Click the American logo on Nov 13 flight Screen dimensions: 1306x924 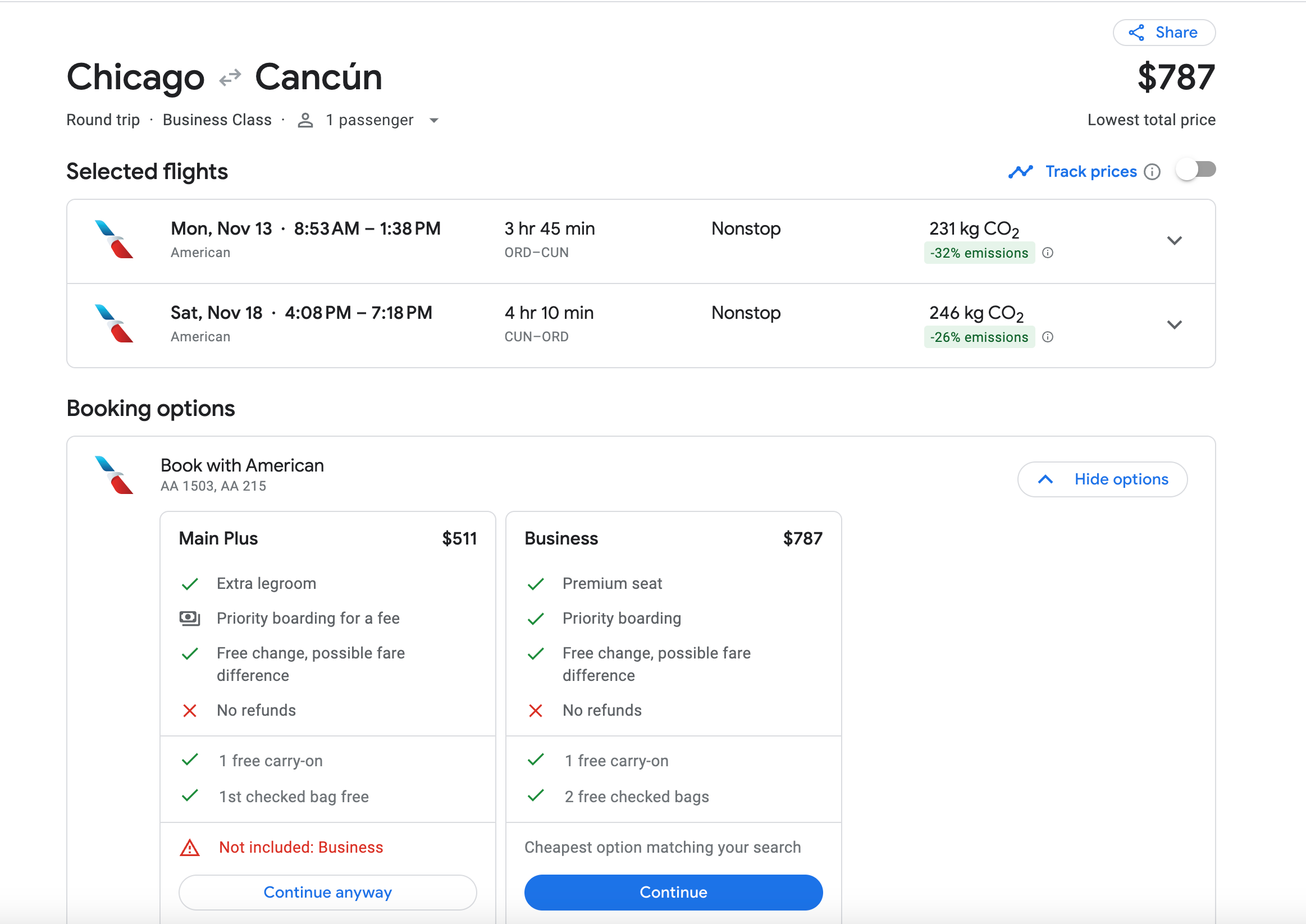[x=114, y=240]
